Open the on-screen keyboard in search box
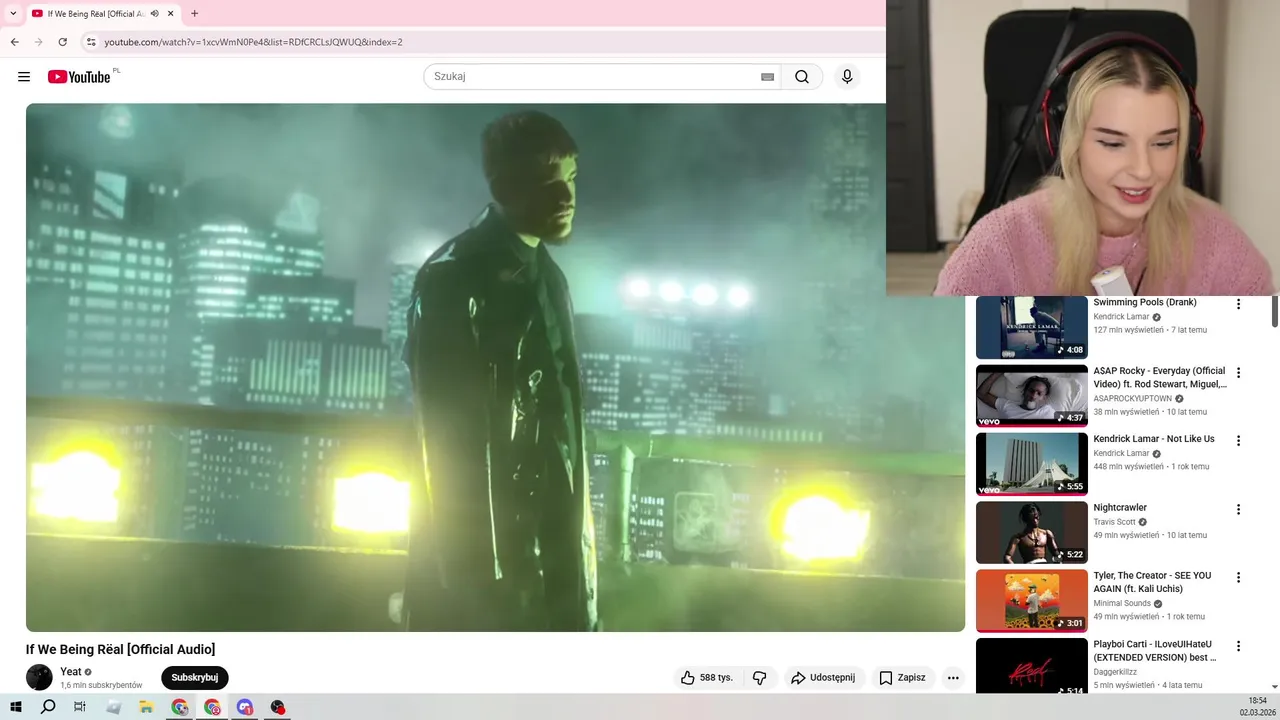Screen dimensions: 1280x720 767,77
